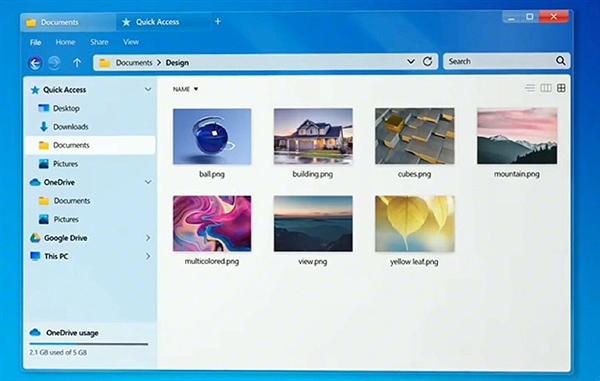600x381 pixels.
Task: Click the 2.1 GB used of 5 GB text
Action: (58, 352)
